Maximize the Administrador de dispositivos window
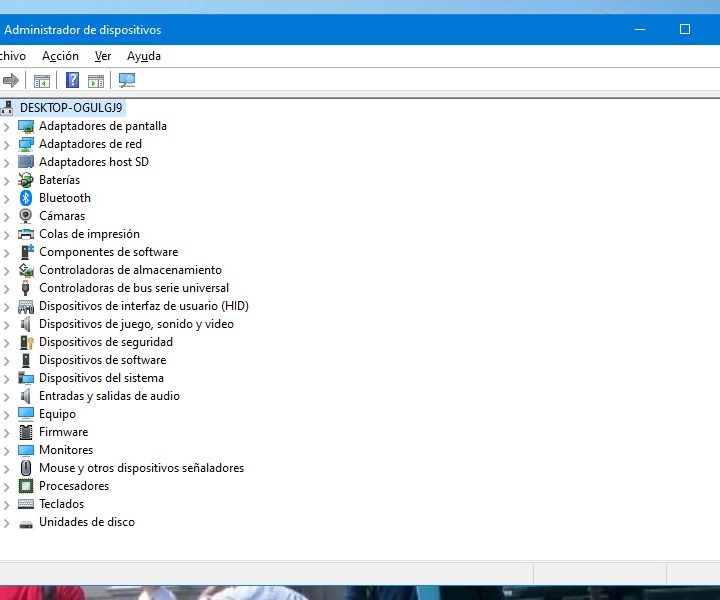720x600 pixels. tap(685, 29)
